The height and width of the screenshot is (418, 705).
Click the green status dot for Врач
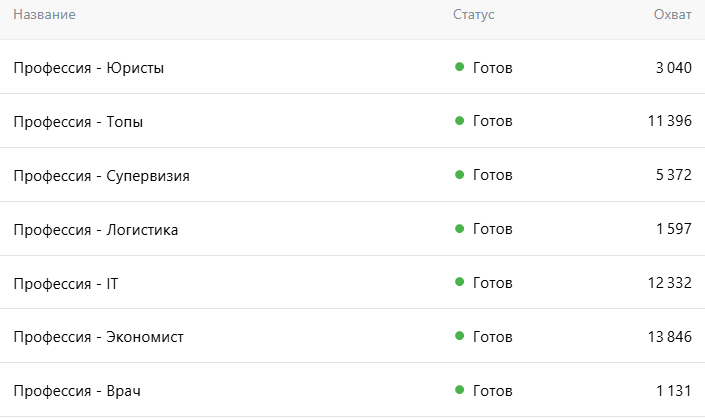point(460,389)
